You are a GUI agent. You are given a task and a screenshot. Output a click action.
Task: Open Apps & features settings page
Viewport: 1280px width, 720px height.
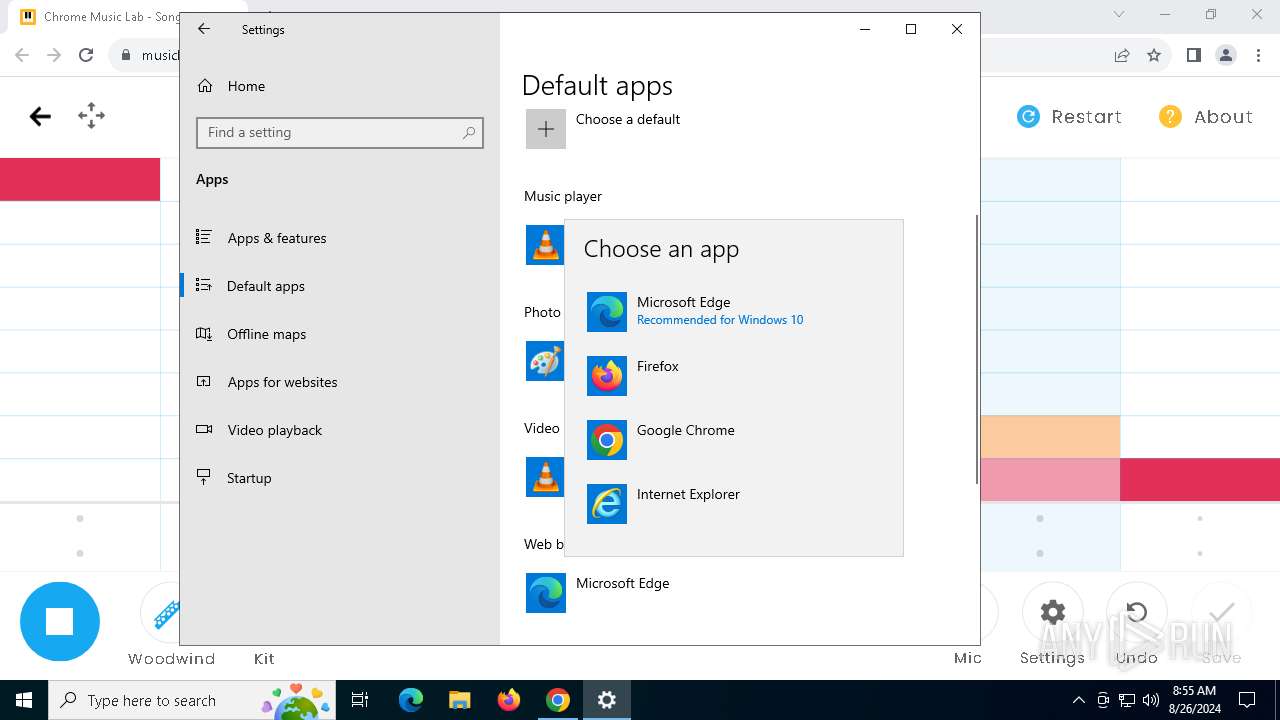pyautogui.click(x=340, y=238)
